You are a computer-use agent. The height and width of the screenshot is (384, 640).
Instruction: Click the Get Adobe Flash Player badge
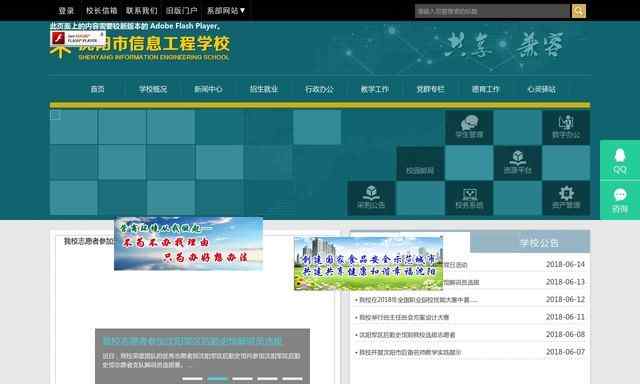78,39
